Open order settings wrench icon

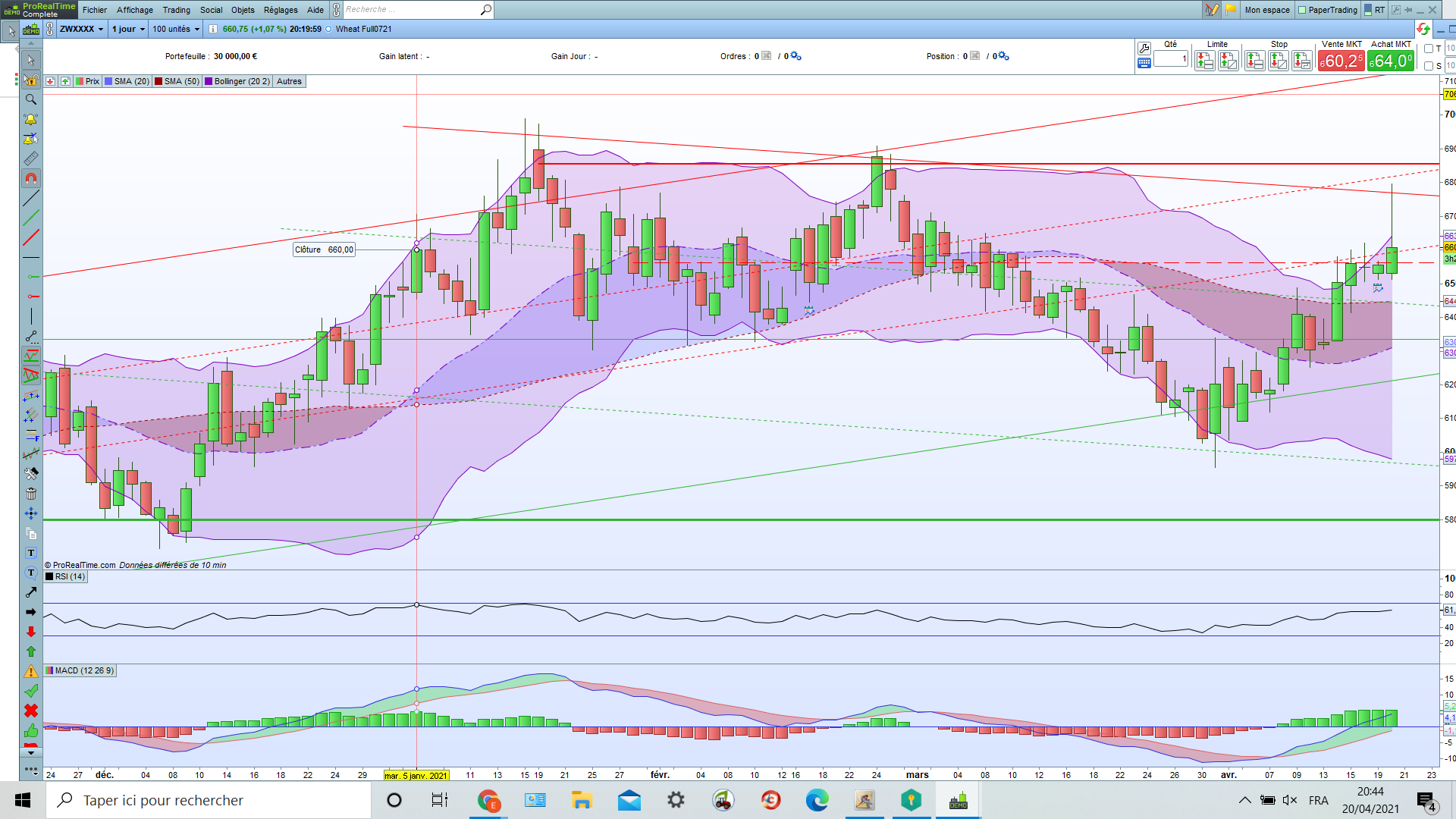(1144, 49)
